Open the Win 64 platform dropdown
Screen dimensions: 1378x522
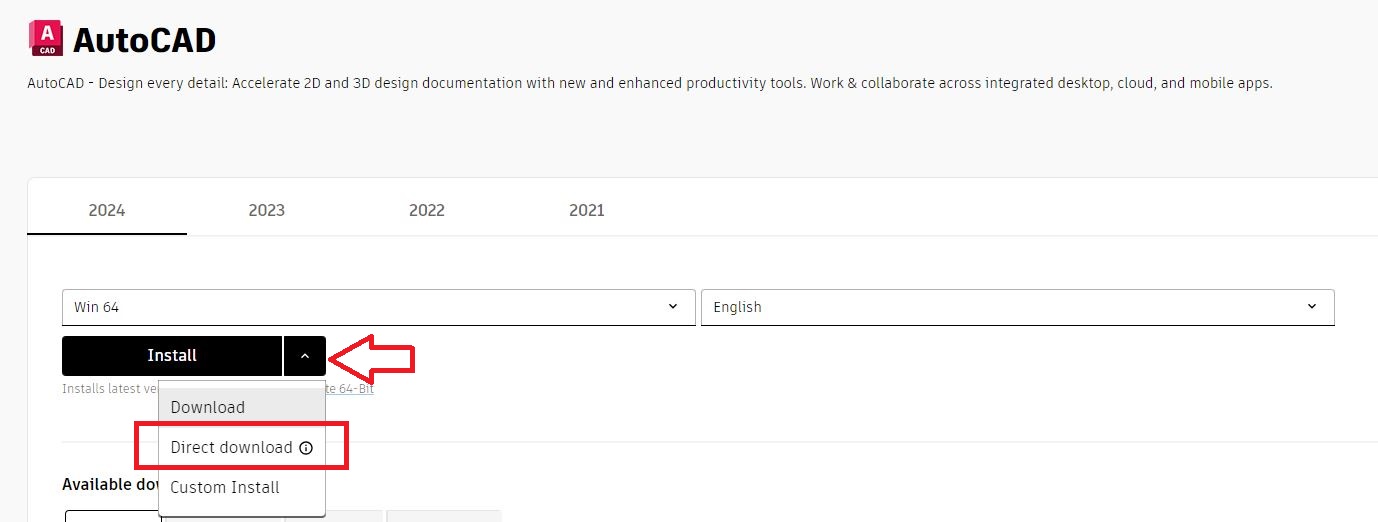tap(378, 307)
